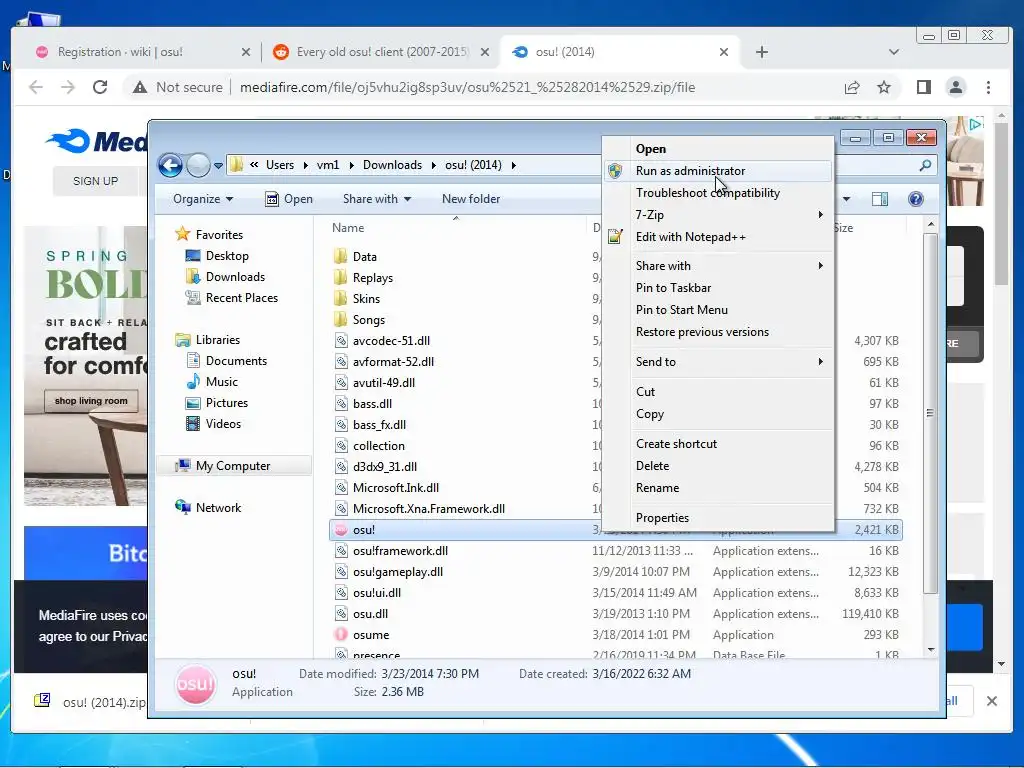1024x768 pixels.
Task: Open the Chrome profile avatar icon
Action: (955, 88)
